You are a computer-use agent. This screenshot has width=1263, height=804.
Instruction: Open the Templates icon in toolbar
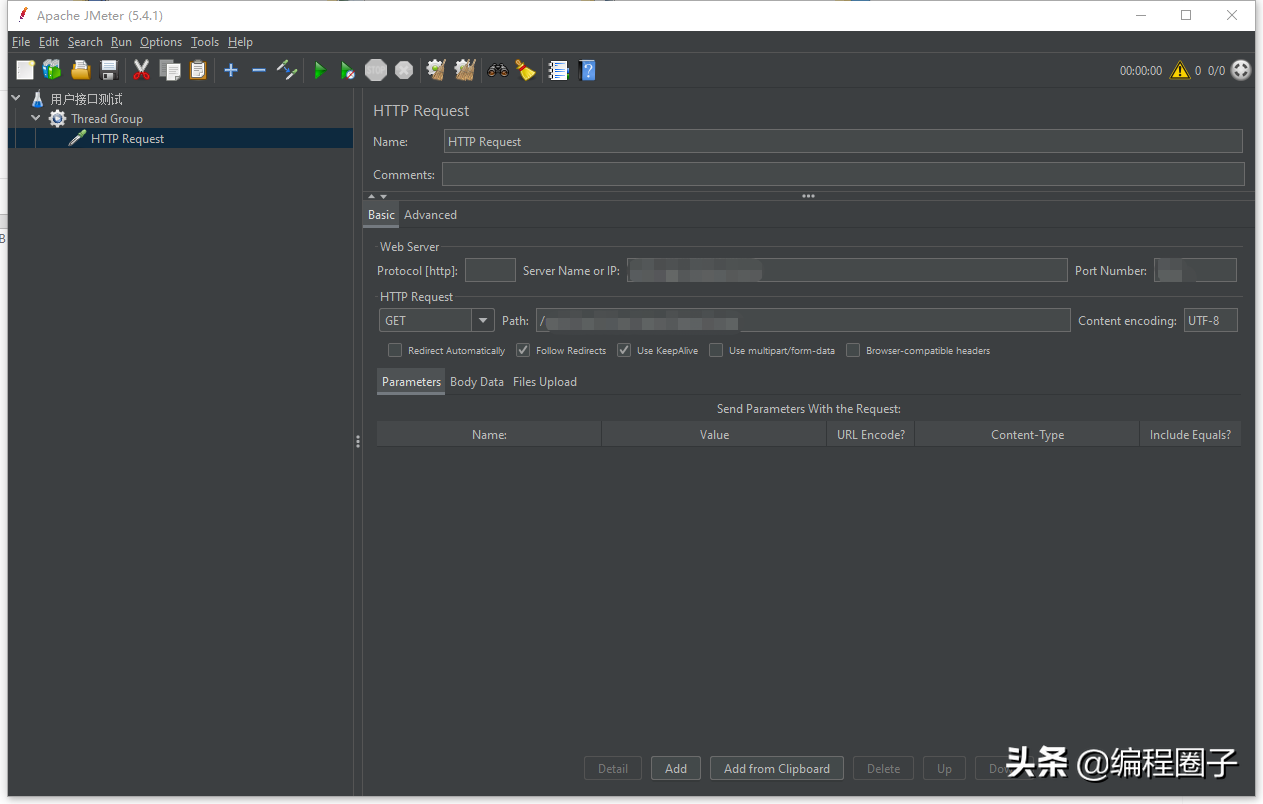pos(52,70)
